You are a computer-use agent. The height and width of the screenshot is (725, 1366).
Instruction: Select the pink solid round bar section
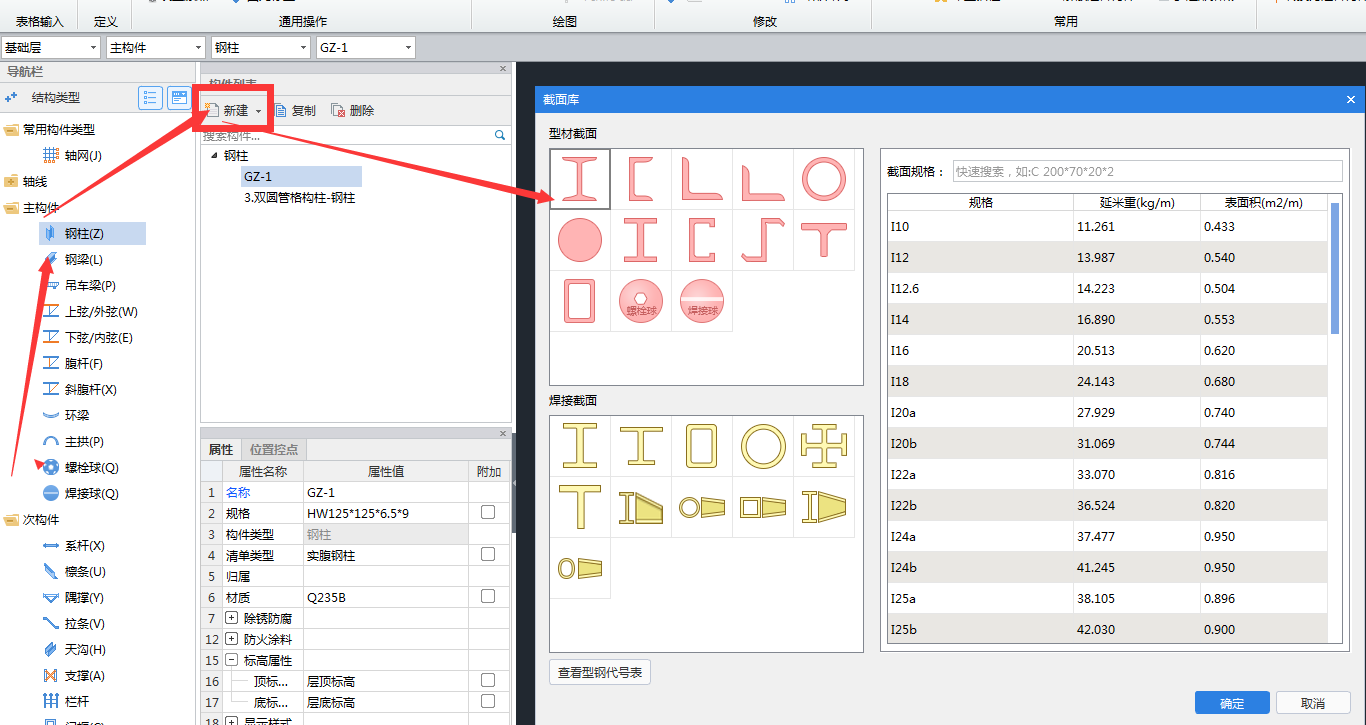coord(579,241)
